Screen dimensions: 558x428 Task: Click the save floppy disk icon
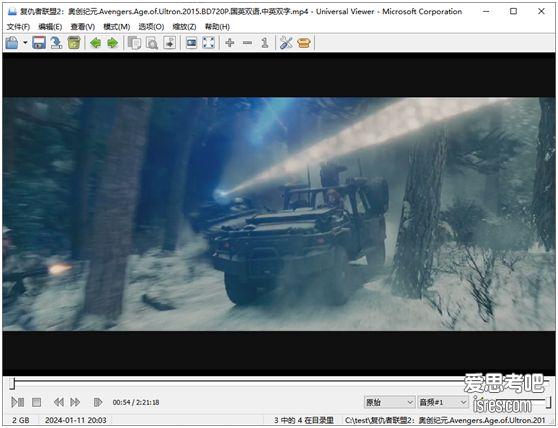click(x=39, y=43)
